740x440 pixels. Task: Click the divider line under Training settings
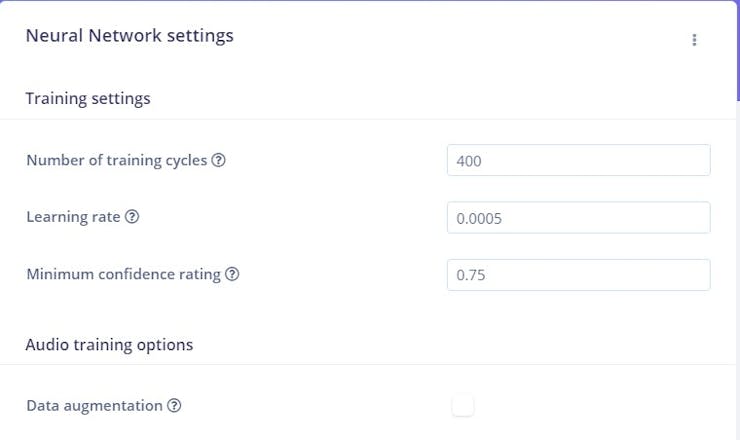(368, 120)
